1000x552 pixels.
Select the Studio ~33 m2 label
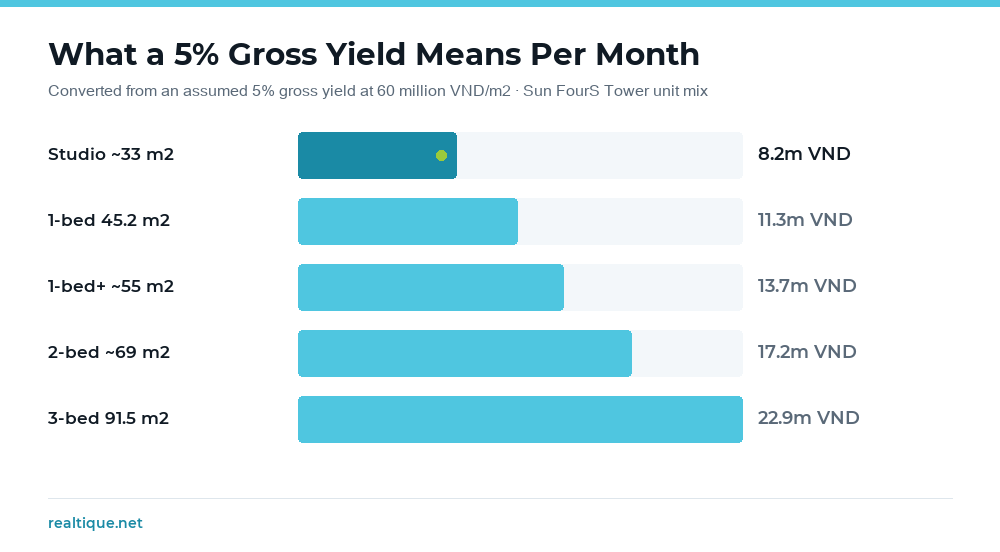111,154
